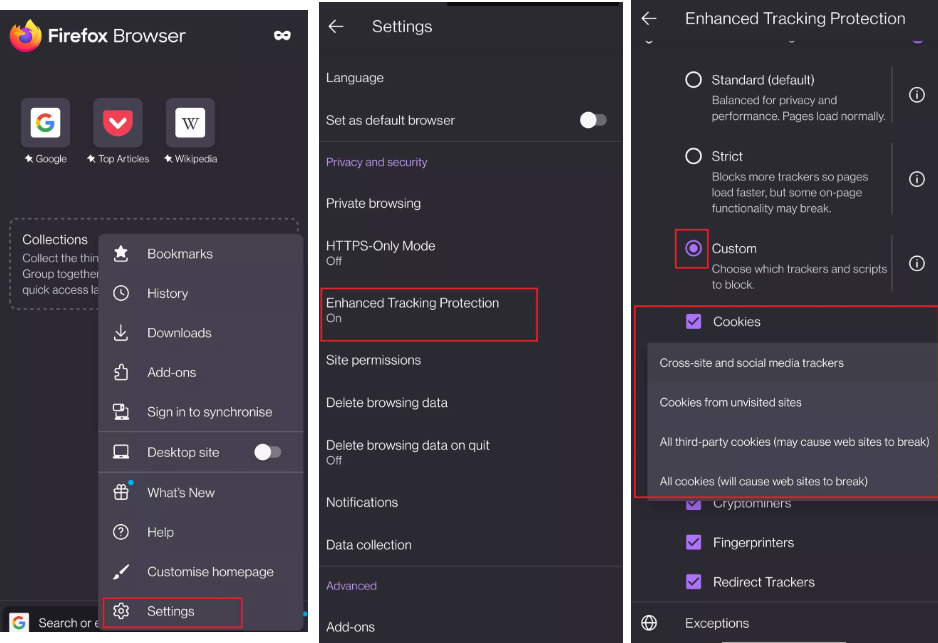938x643 pixels.
Task: Open the Pocket Top Articles shortcut
Action: [118, 123]
